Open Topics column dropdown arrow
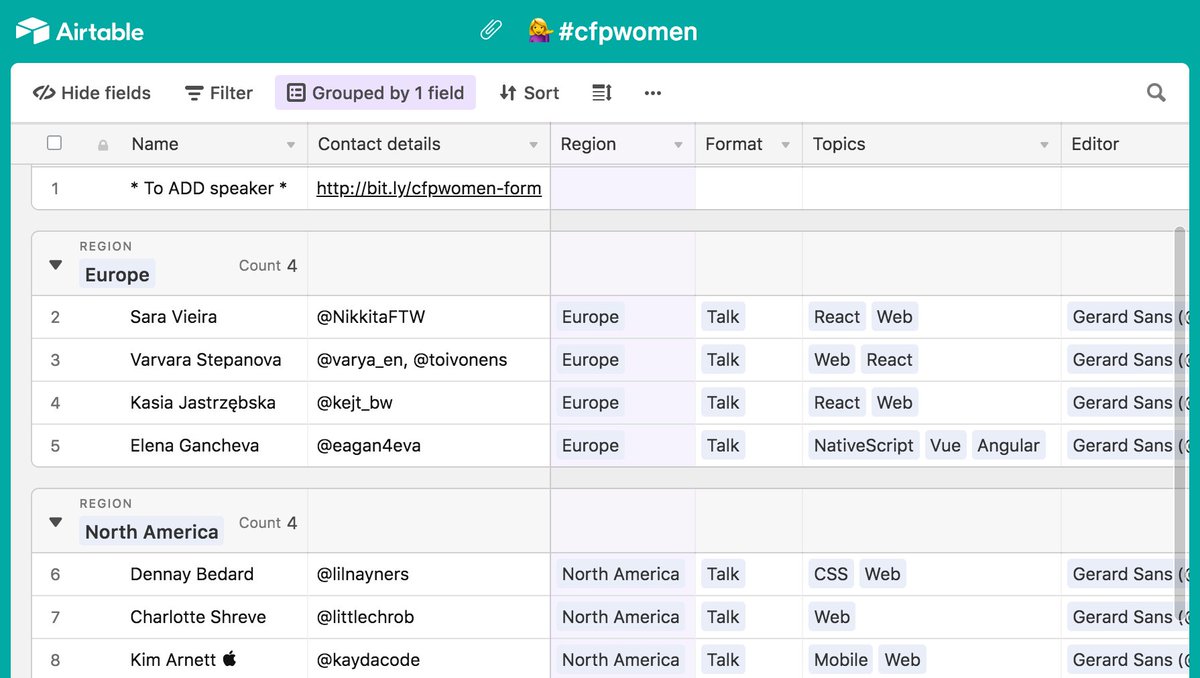The height and width of the screenshot is (678, 1200). click(1044, 145)
